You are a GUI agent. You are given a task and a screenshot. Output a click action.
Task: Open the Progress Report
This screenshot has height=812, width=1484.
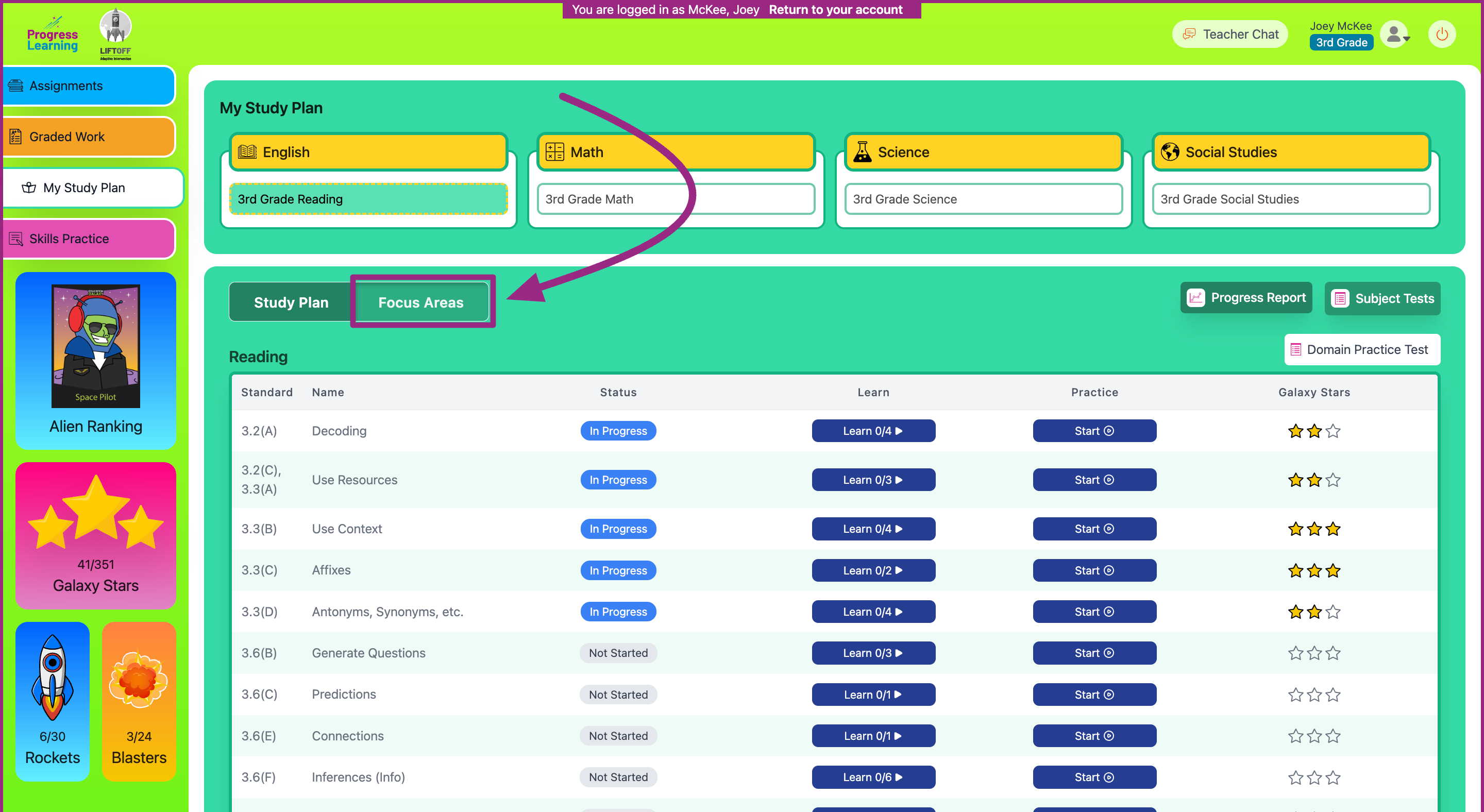tap(1246, 298)
